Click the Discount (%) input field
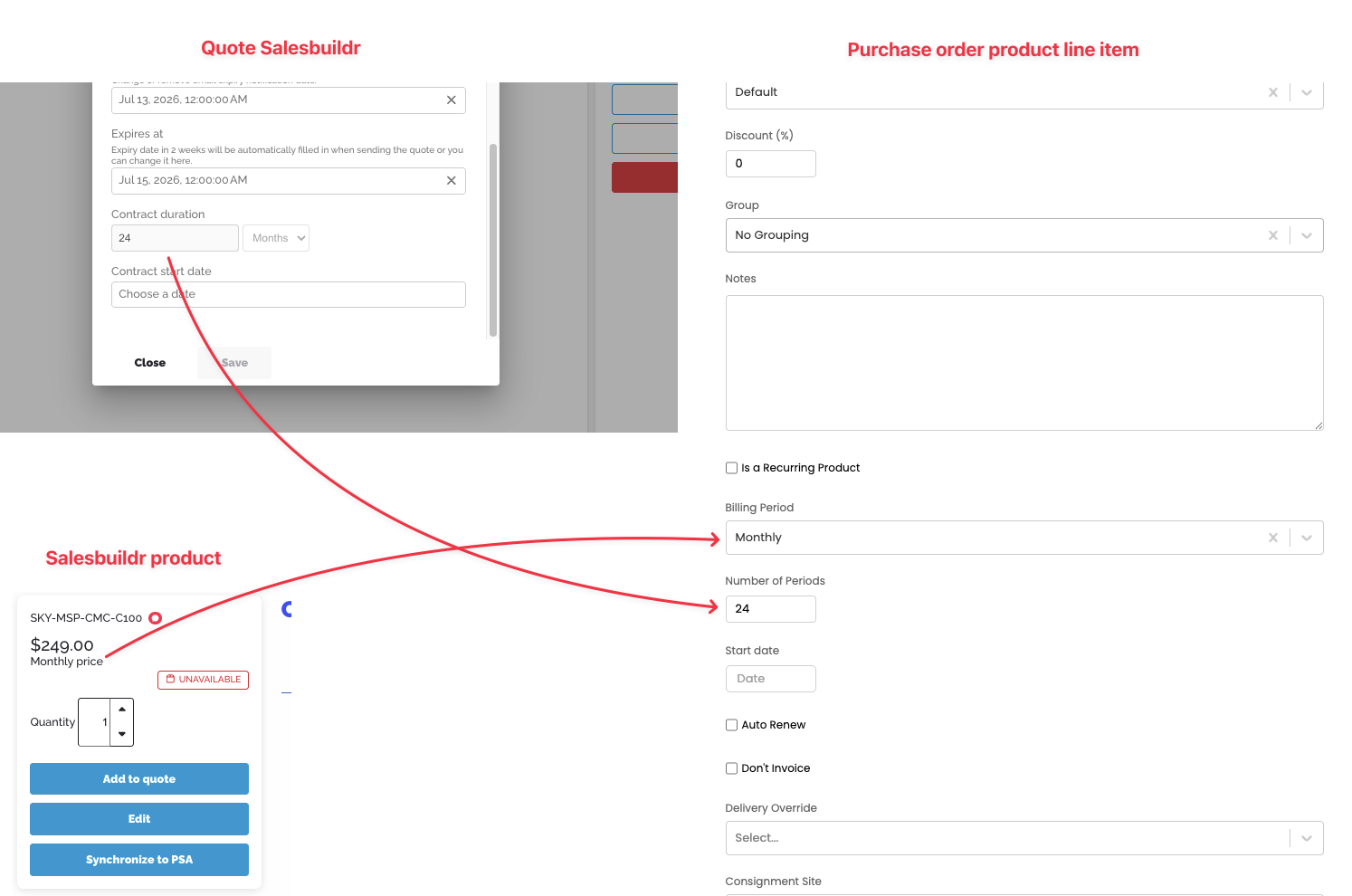This screenshot has width=1352, height=896. 771,164
